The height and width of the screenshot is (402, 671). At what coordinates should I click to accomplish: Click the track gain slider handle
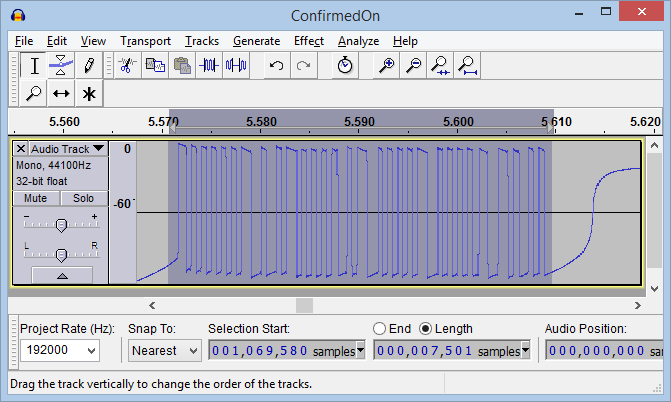coord(61,225)
